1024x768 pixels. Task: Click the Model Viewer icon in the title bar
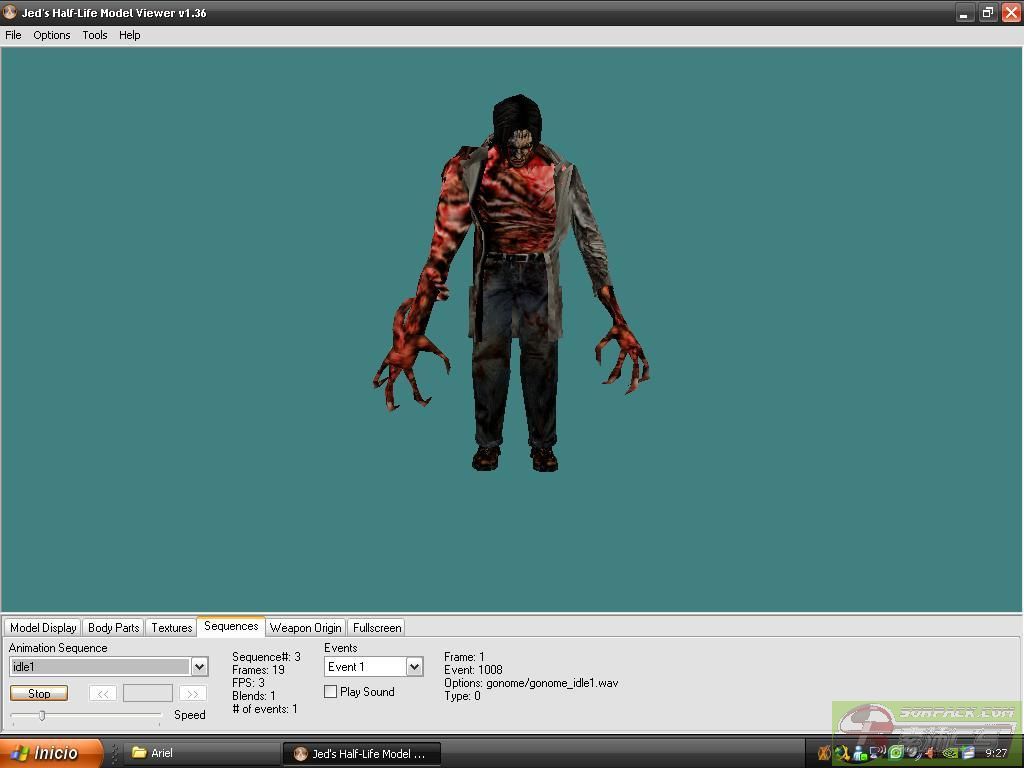click(10, 12)
